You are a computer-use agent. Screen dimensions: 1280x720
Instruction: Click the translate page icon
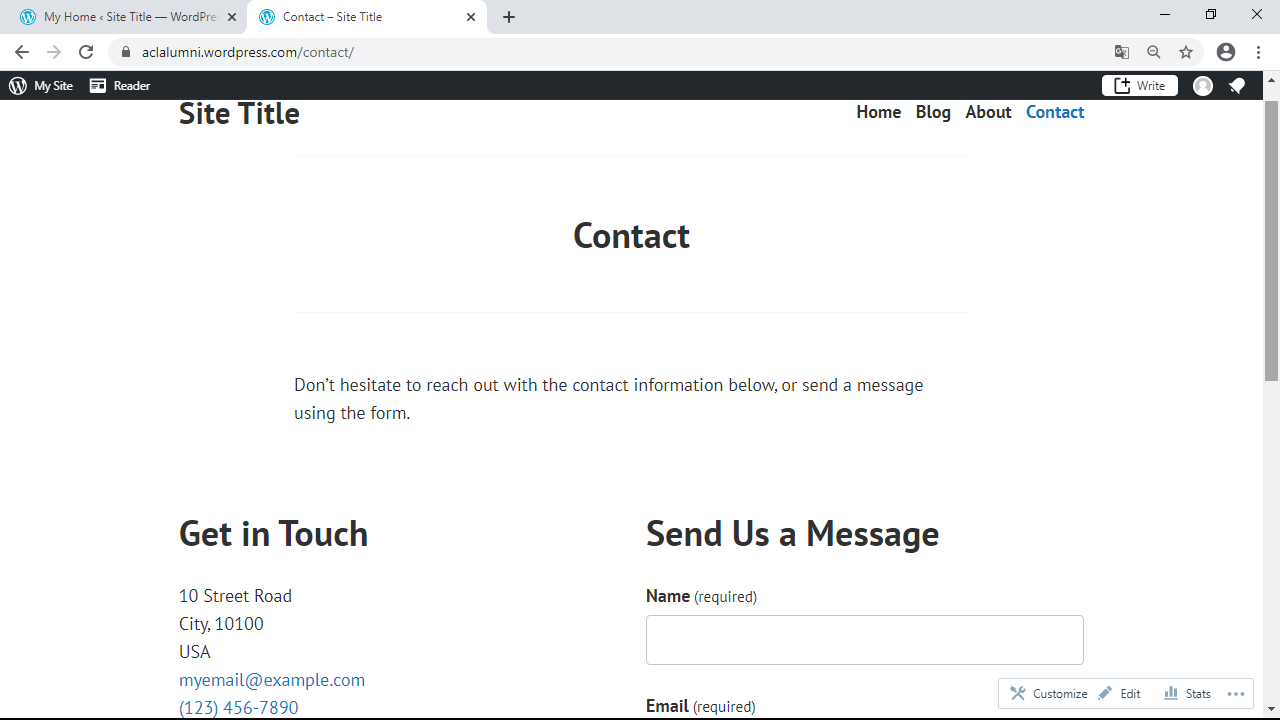tap(1122, 52)
